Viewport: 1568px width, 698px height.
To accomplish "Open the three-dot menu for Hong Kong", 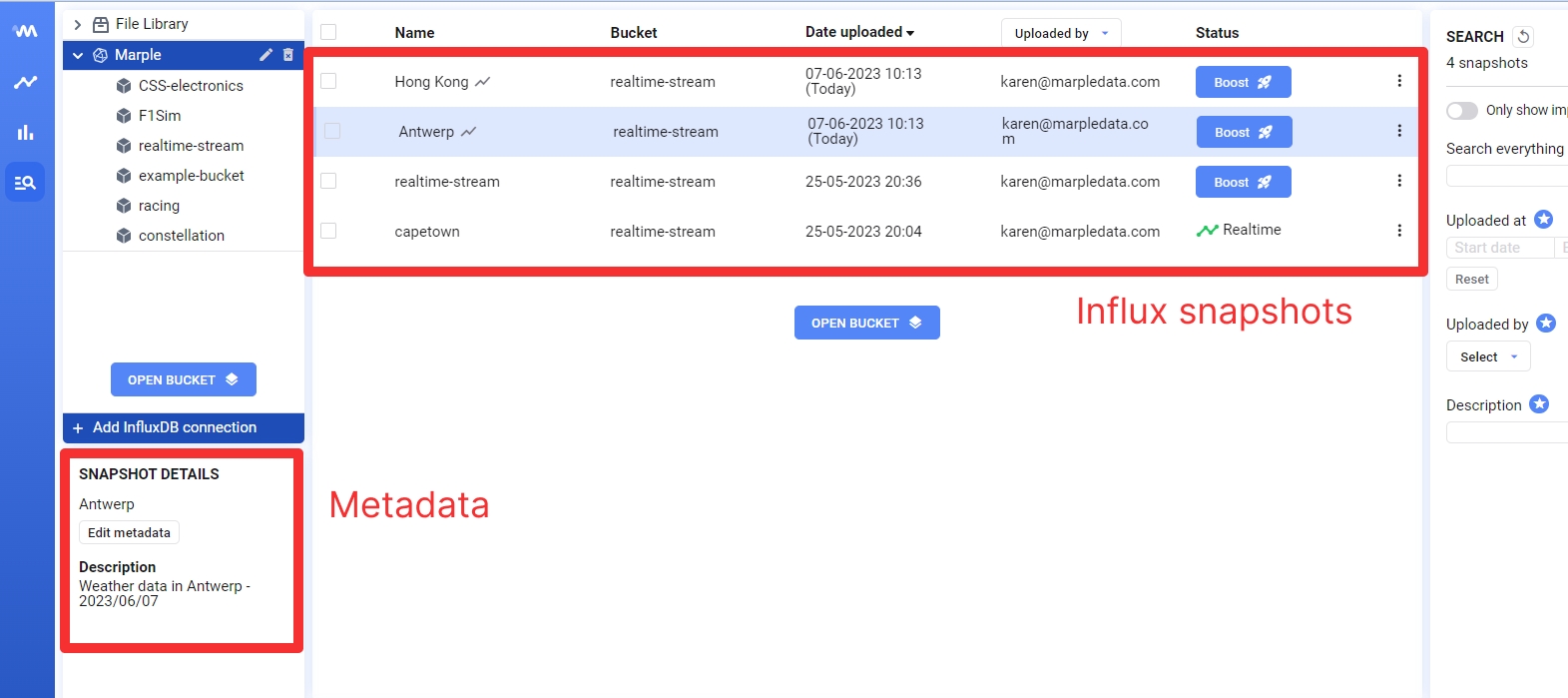I will (1398, 81).
